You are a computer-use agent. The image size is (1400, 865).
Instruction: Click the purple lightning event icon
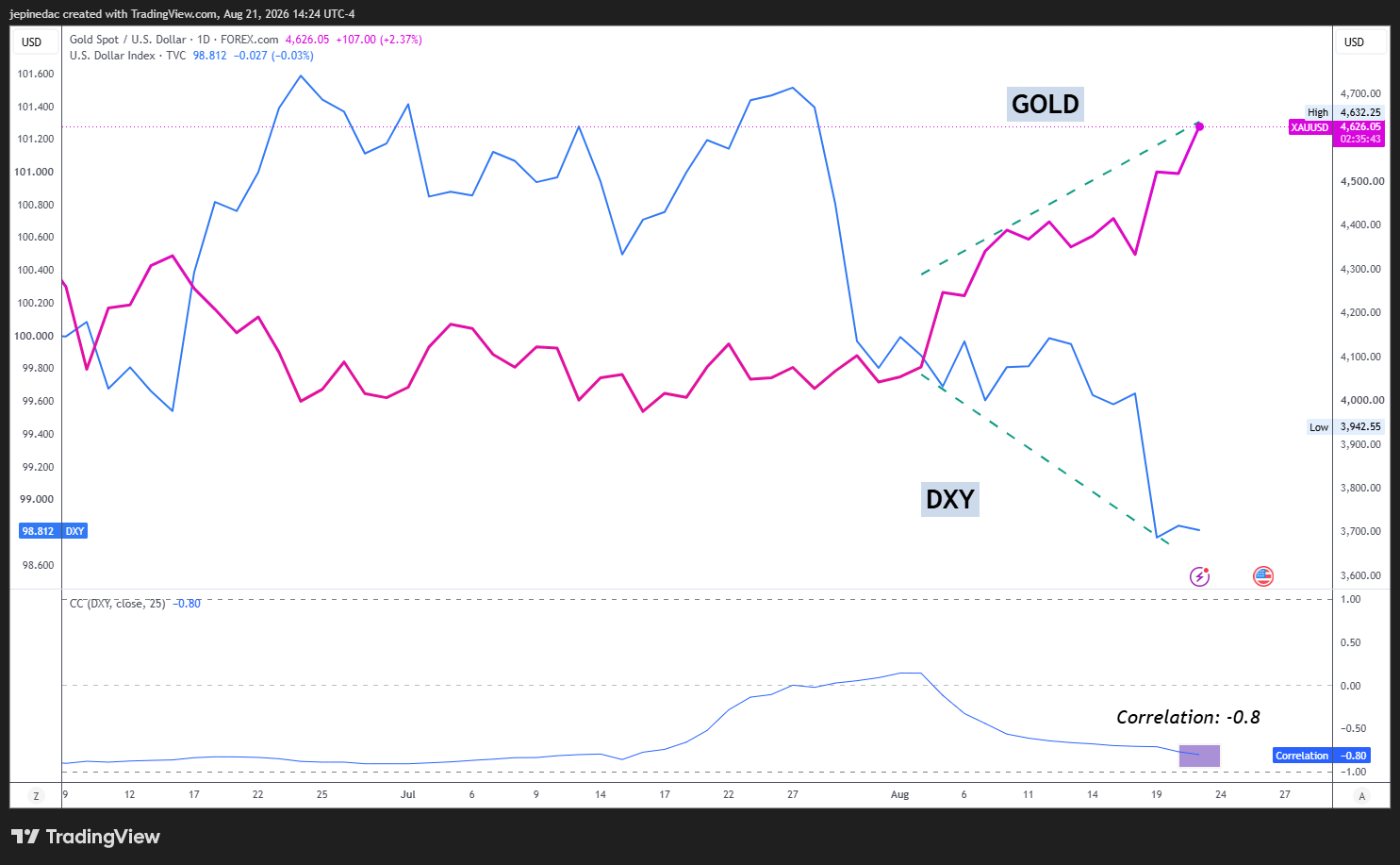point(1199,575)
